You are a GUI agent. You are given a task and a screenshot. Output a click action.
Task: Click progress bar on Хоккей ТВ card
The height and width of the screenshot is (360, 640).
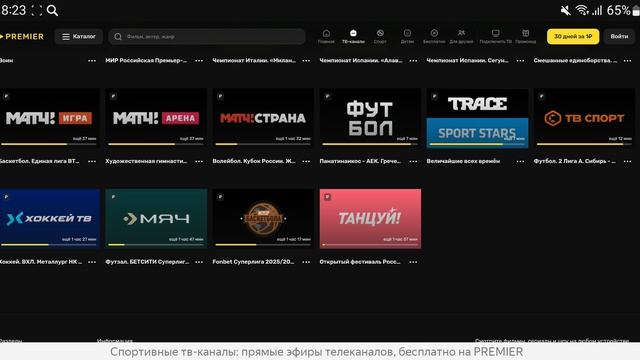pyautogui.click(x=49, y=245)
